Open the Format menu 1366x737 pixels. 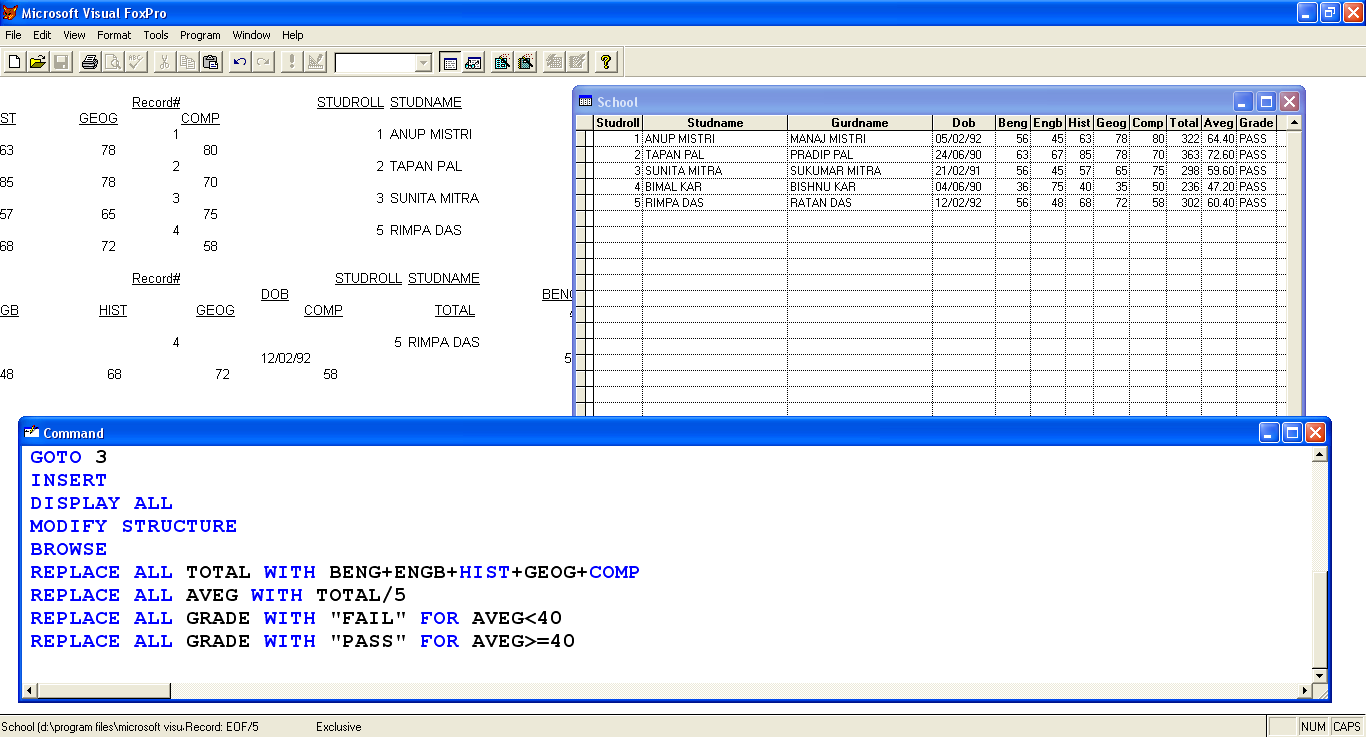pyautogui.click(x=114, y=35)
